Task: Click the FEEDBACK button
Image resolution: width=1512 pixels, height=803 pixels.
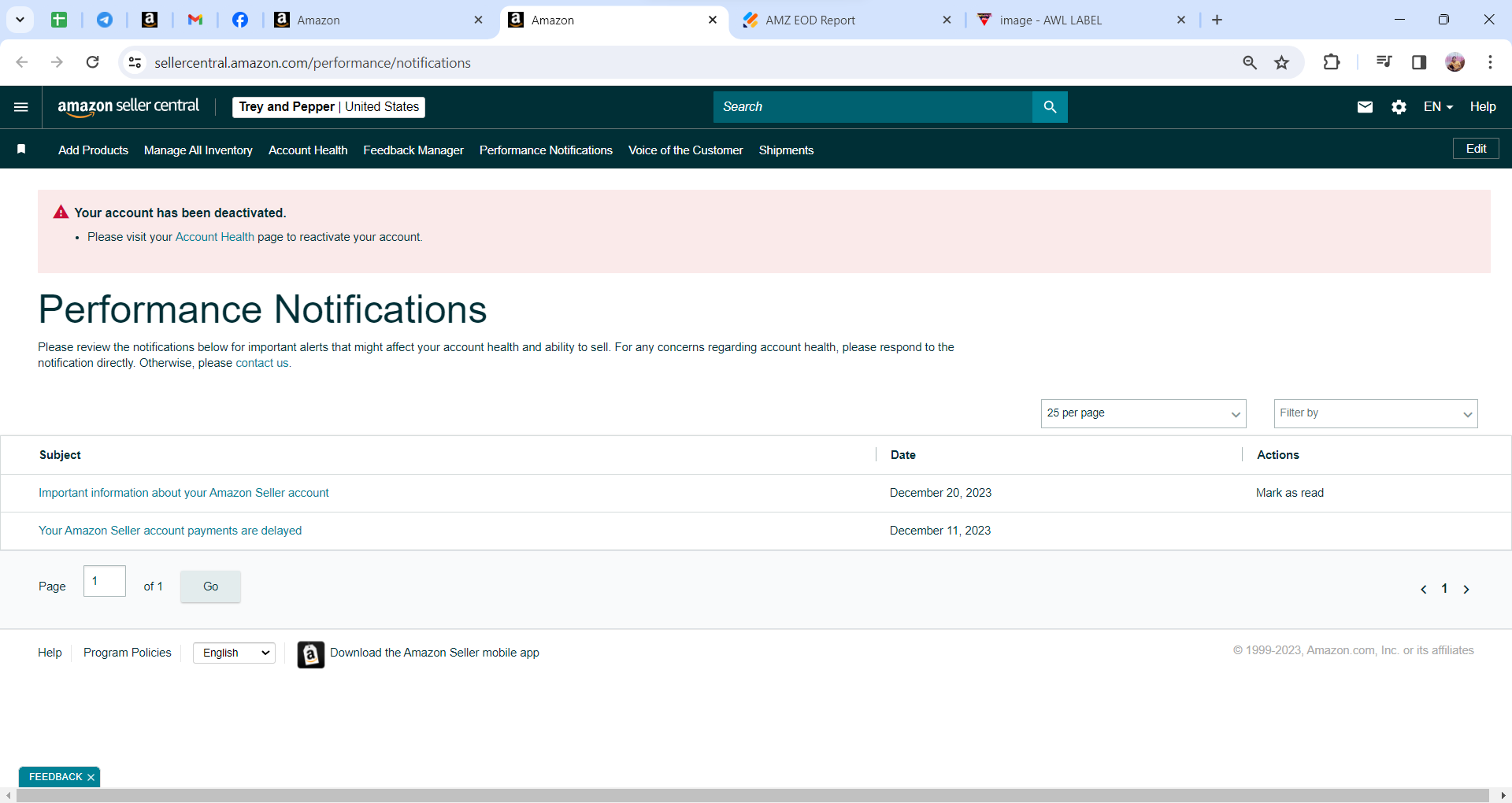Action: [55, 777]
